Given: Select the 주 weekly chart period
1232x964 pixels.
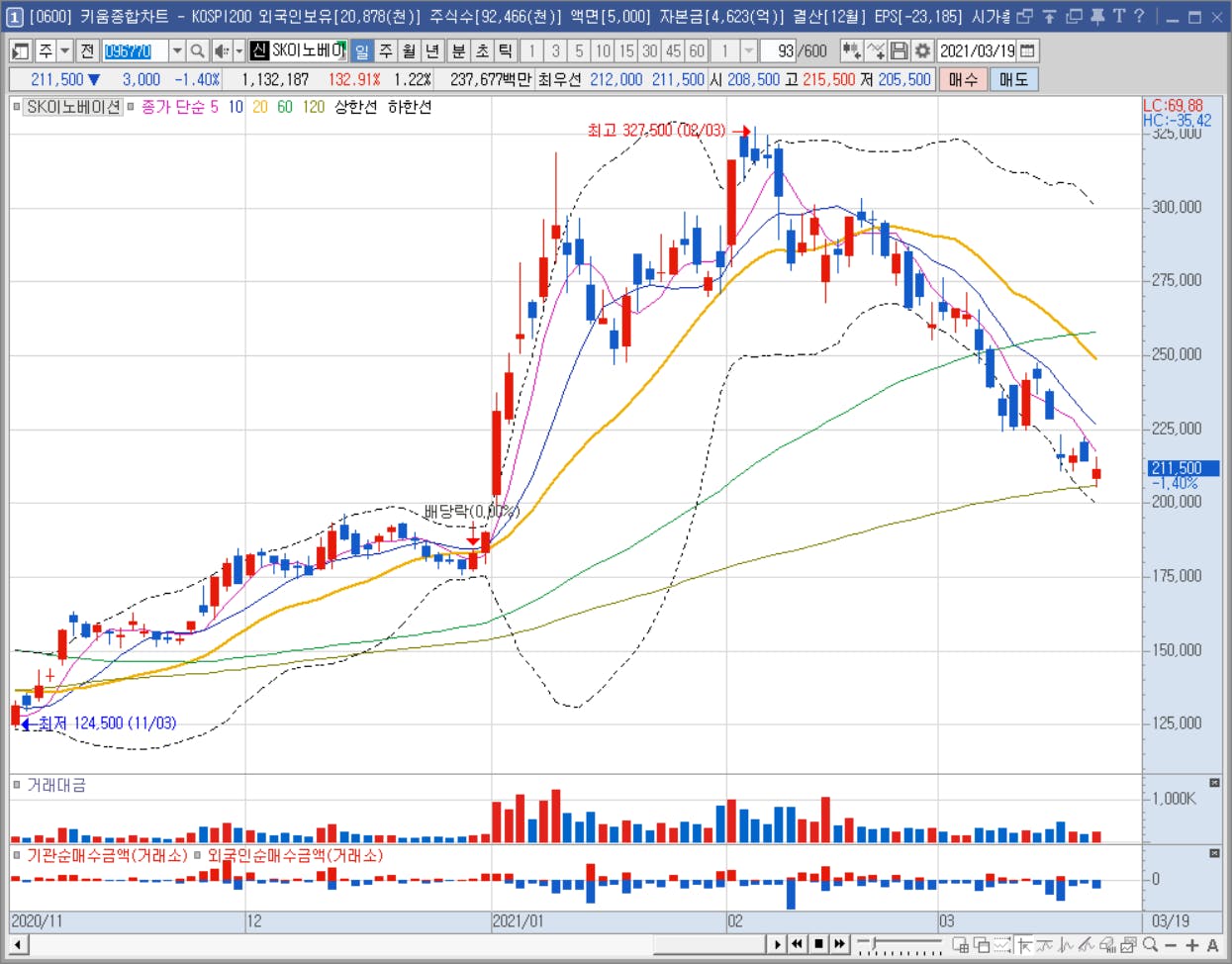Looking at the screenshot, I should (385, 50).
